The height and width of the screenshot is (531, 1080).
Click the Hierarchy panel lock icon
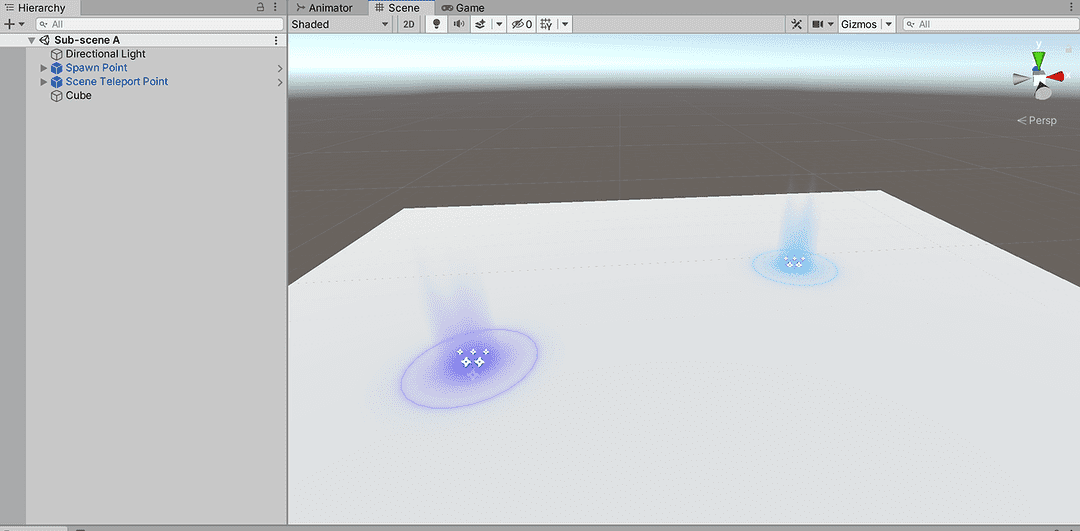261,8
